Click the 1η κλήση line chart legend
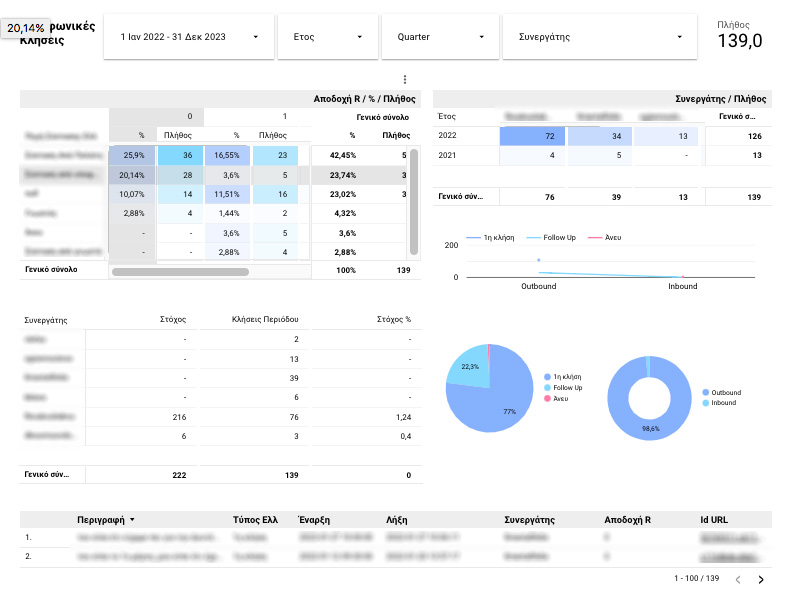The image size is (794, 594). click(490, 237)
